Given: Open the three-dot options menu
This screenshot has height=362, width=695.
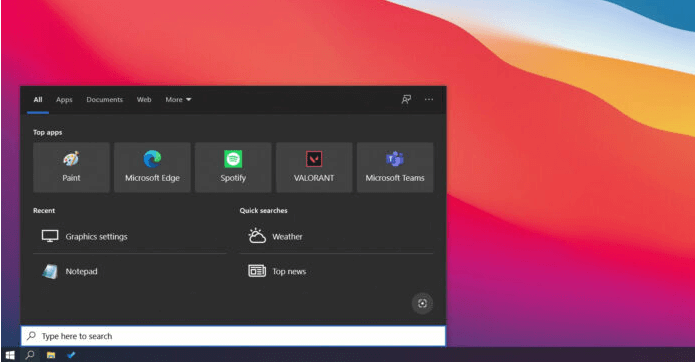Looking at the screenshot, I should (429, 99).
